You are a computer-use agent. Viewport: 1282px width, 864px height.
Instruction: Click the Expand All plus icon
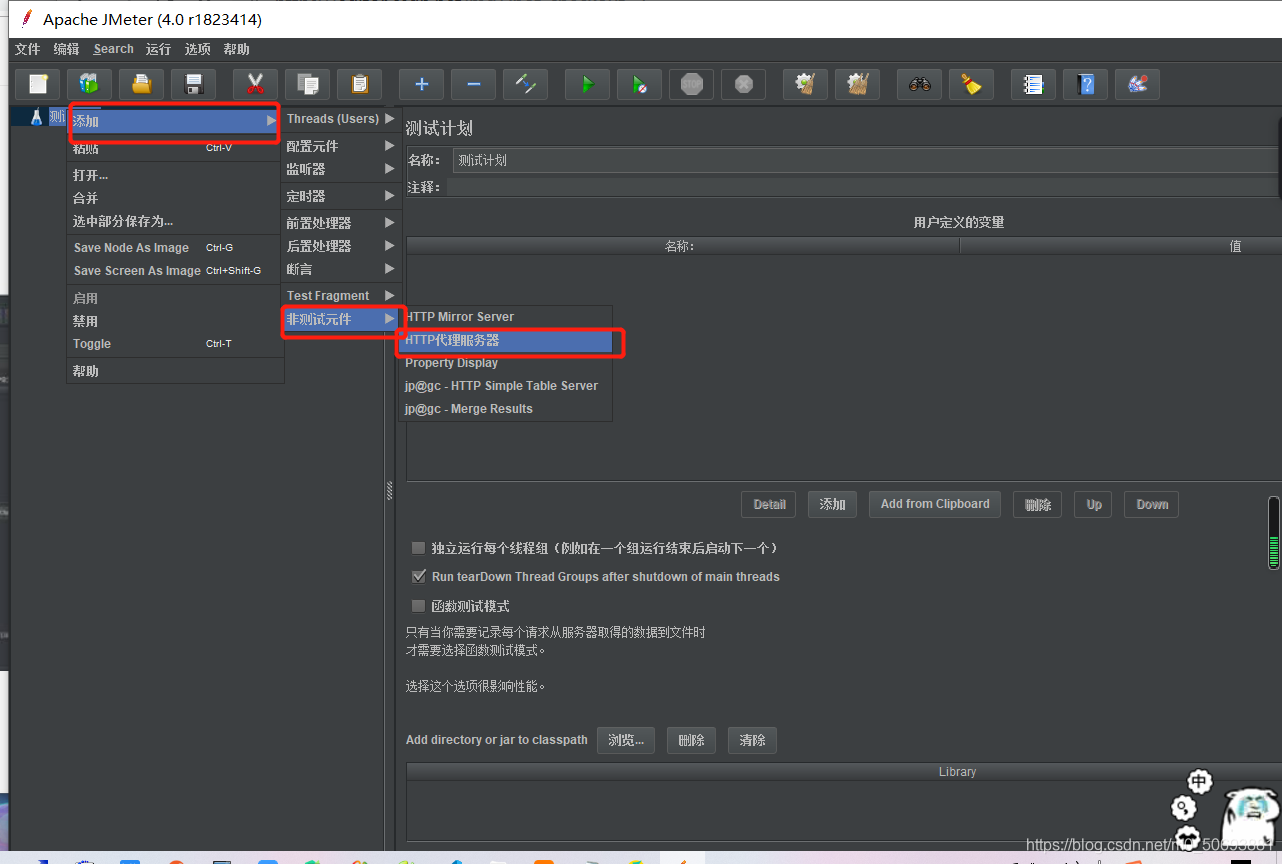(x=422, y=84)
